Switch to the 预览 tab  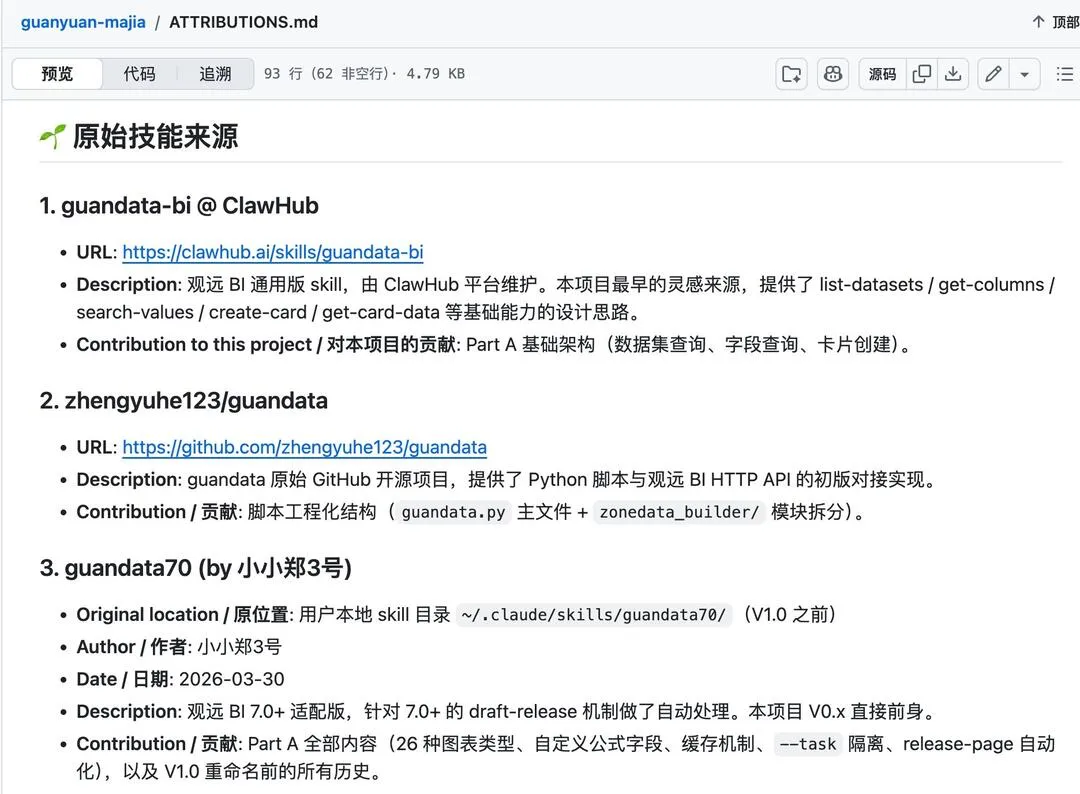57,74
